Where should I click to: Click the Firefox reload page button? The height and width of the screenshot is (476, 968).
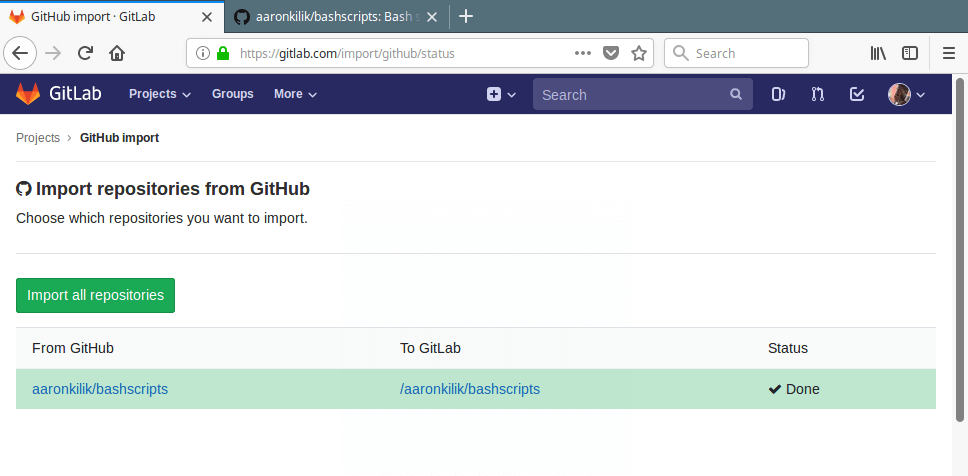86,53
